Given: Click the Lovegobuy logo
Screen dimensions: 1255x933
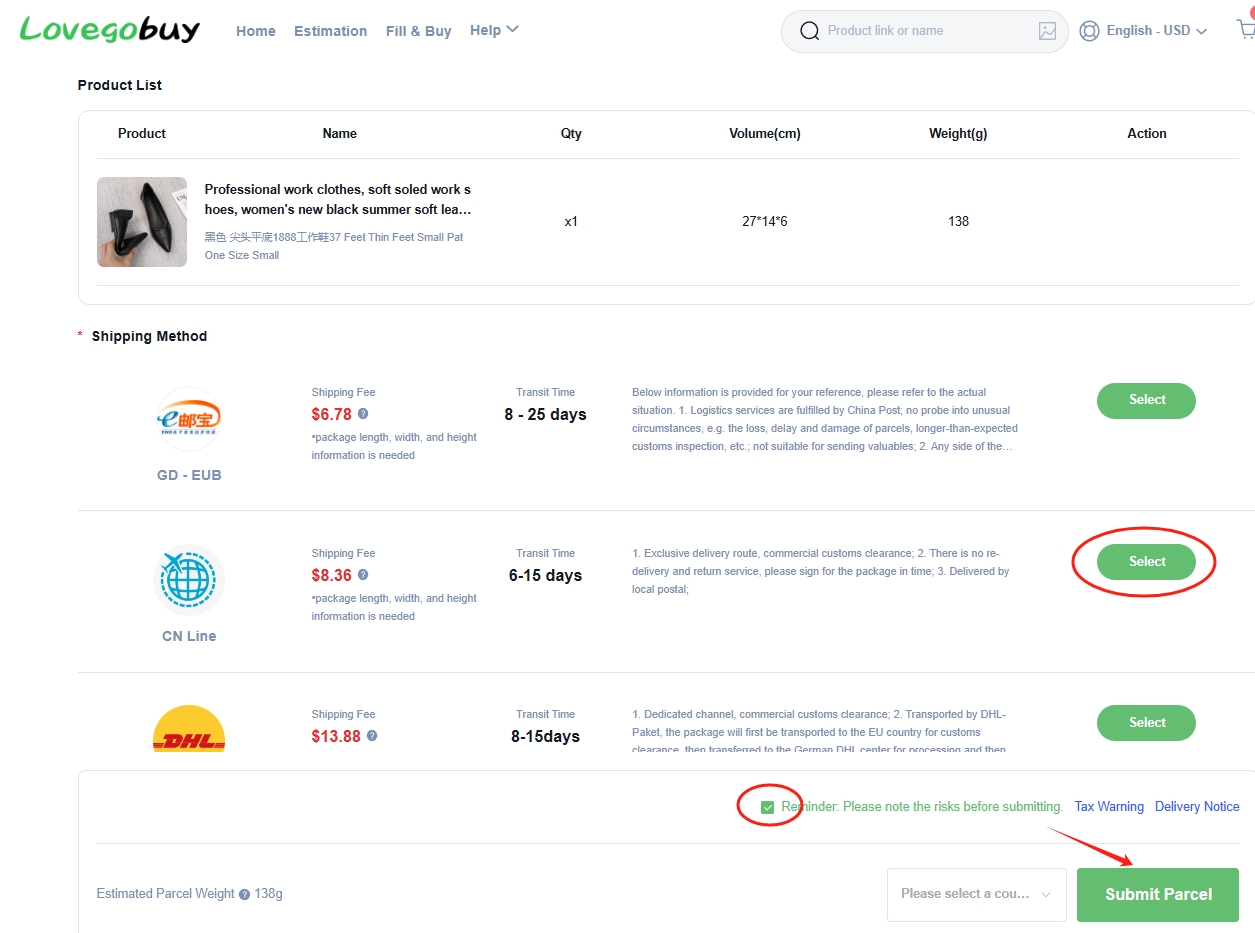Looking at the screenshot, I should (x=109, y=29).
